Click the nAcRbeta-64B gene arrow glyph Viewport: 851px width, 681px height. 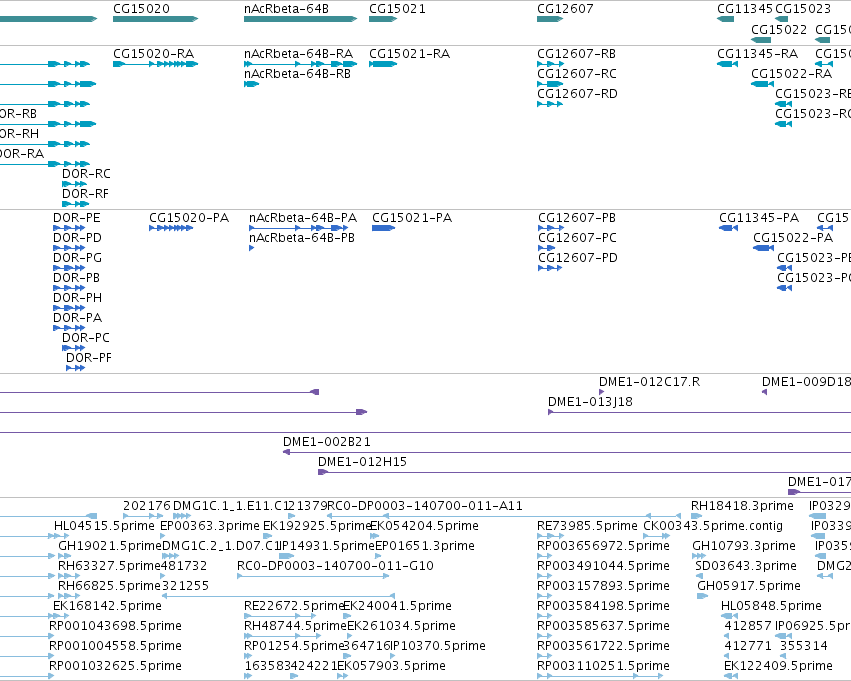tap(300, 19)
